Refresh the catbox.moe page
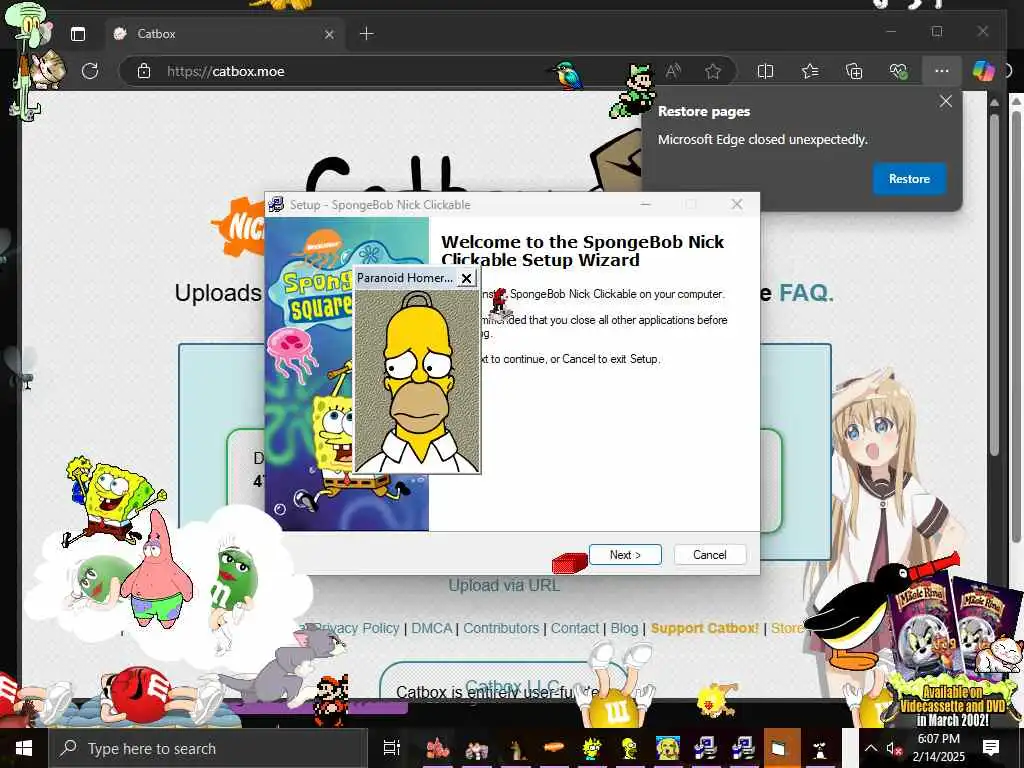This screenshot has height=768, width=1024. point(90,71)
